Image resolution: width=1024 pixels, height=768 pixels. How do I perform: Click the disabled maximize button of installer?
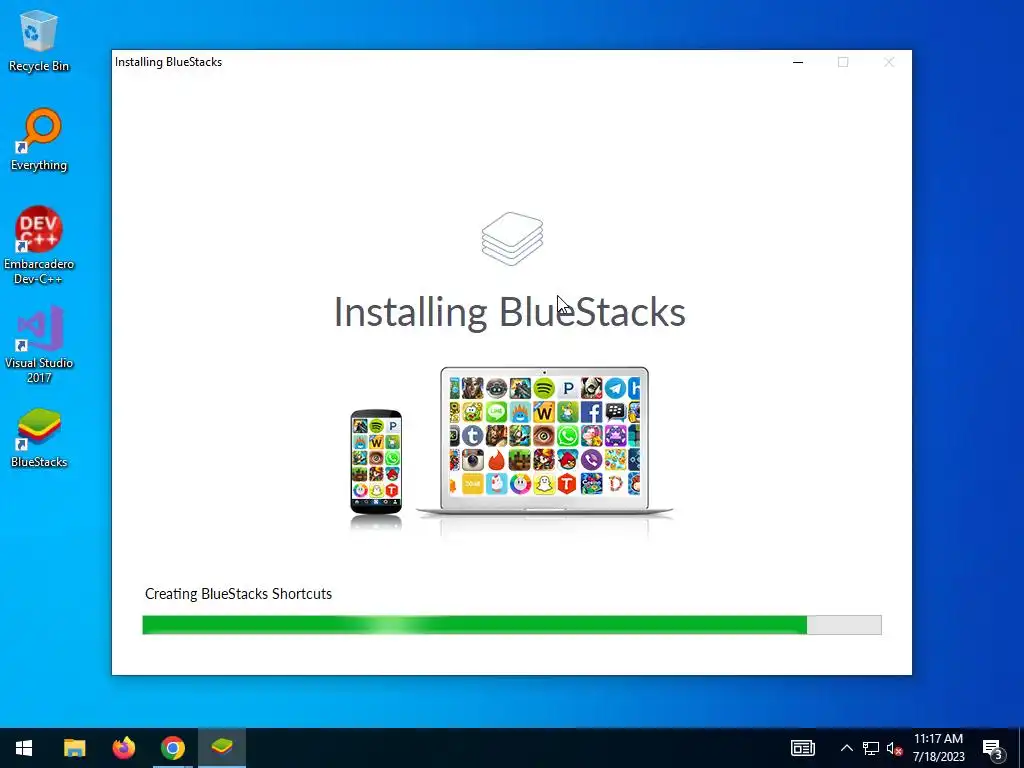click(843, 62)
